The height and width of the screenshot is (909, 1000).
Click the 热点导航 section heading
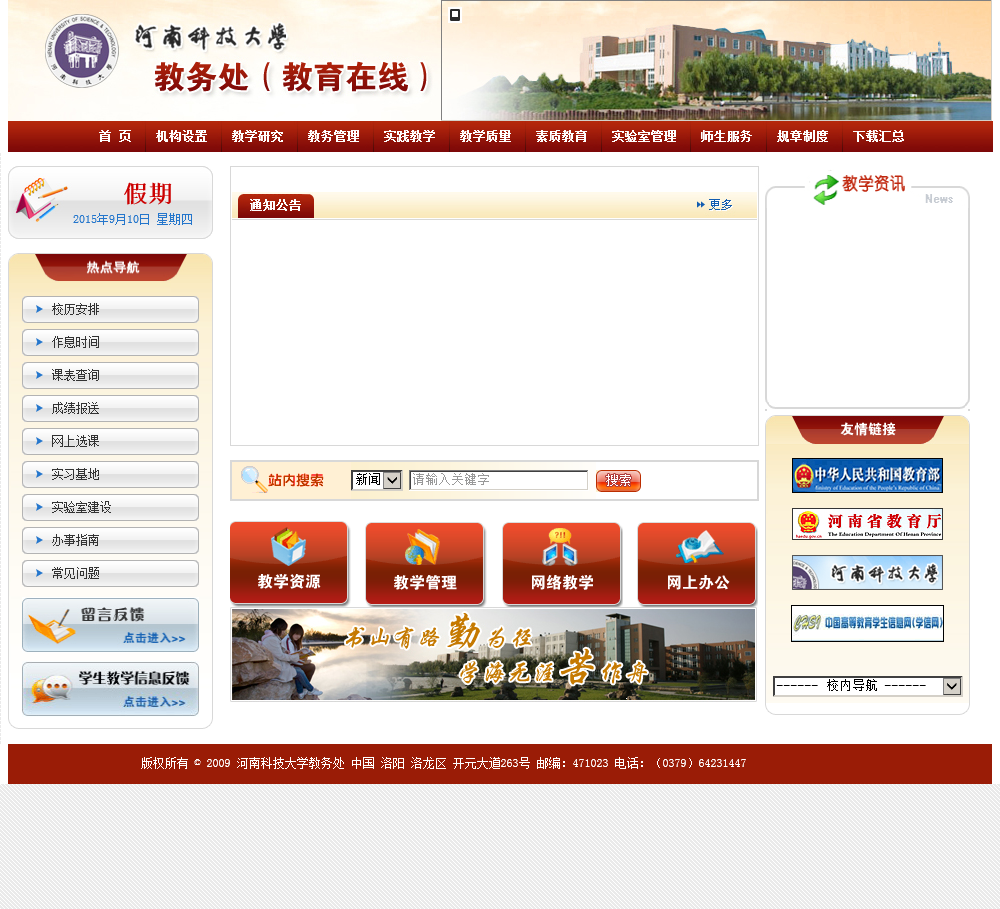(112, 267)
